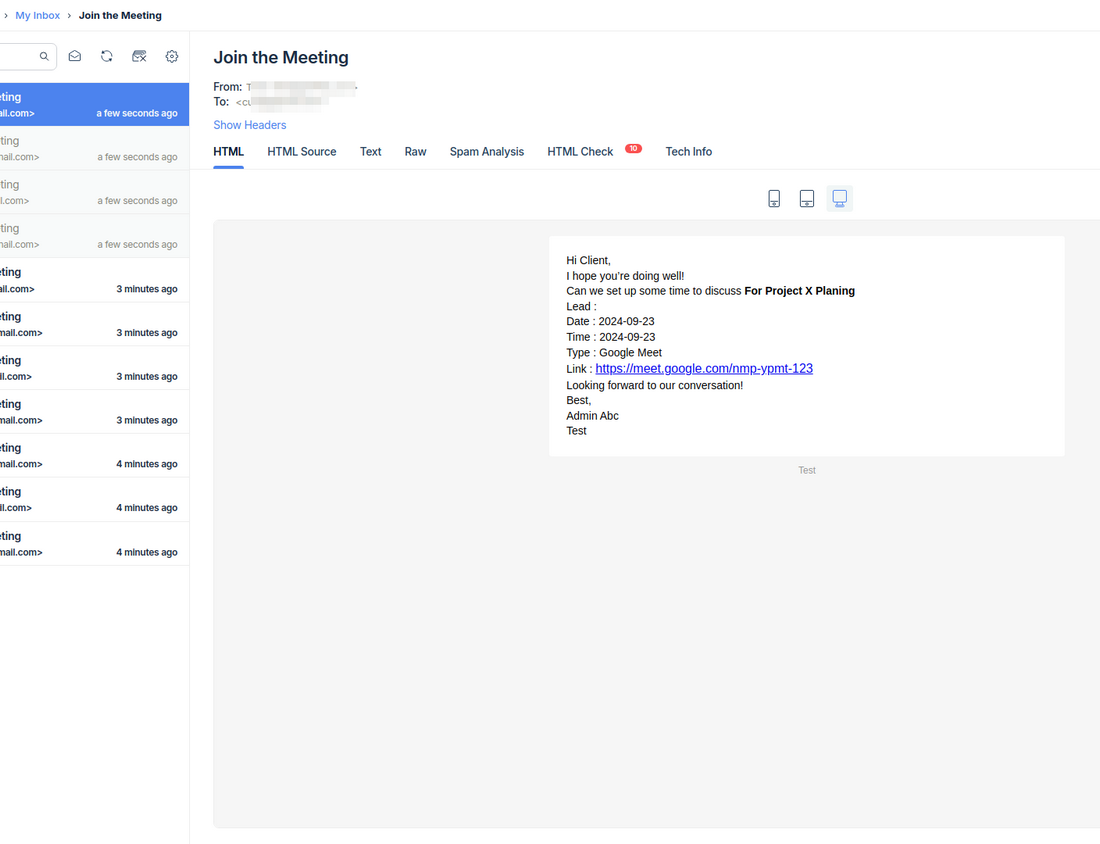Enable desktop preview mode
This screenshot has height=844, width=1100.
[x=839, y=198]
